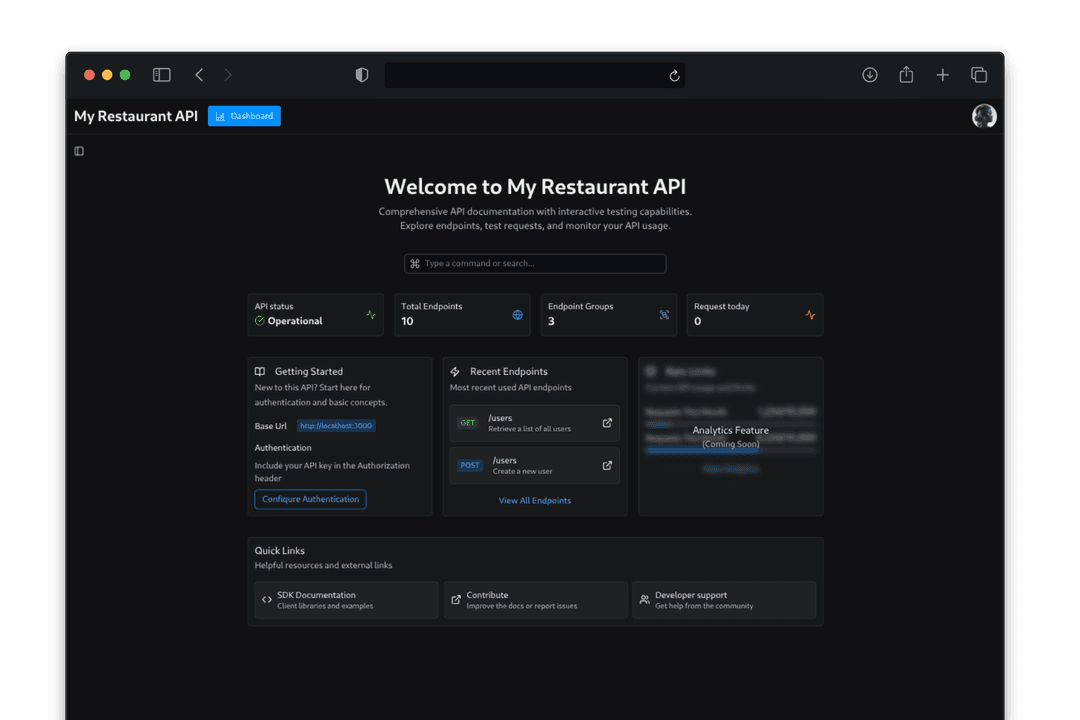Click the API status activity icon
This screenshot has height=720, width=1080.
(371, 315)
